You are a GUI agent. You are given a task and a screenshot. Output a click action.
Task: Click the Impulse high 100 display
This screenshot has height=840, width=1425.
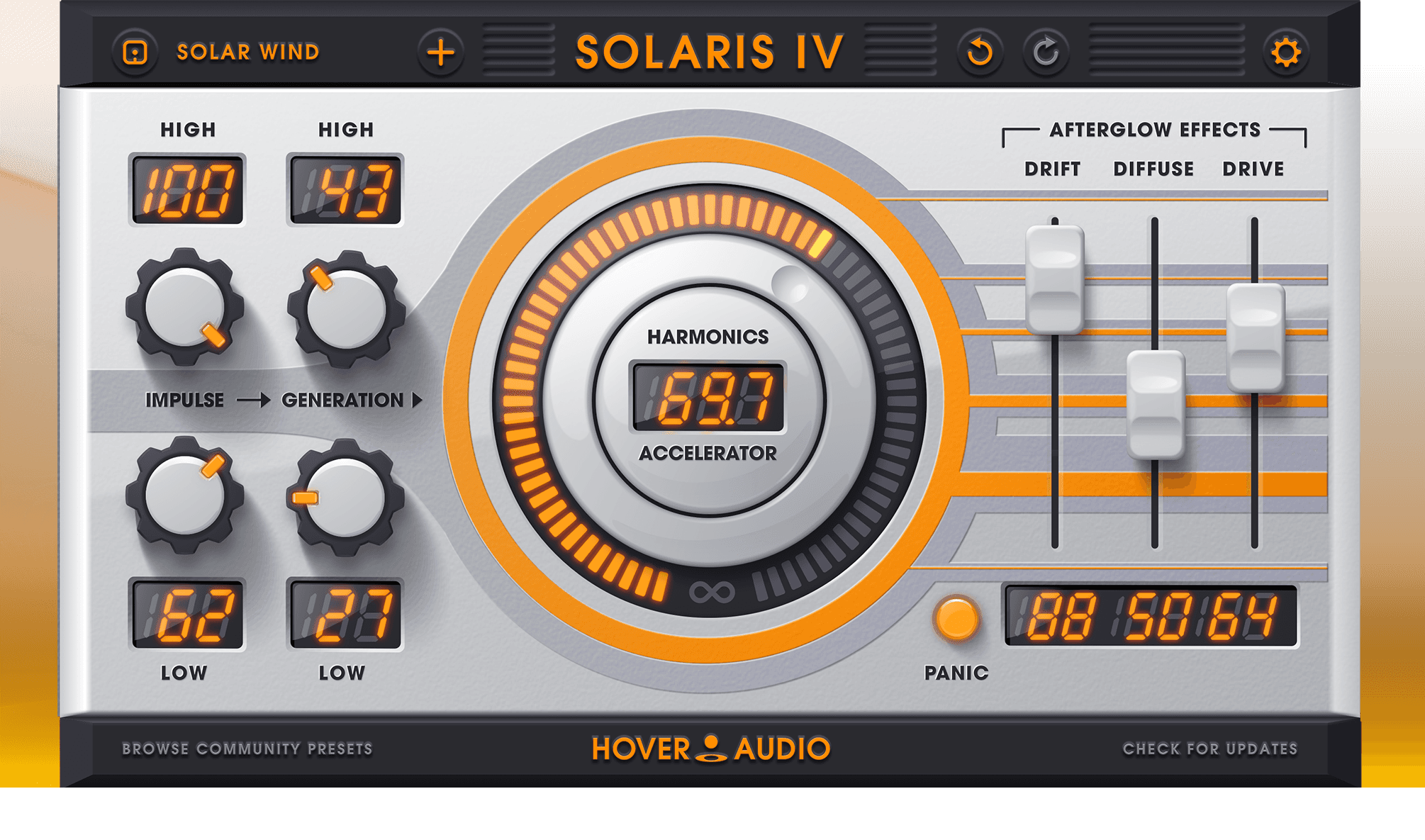187,190
